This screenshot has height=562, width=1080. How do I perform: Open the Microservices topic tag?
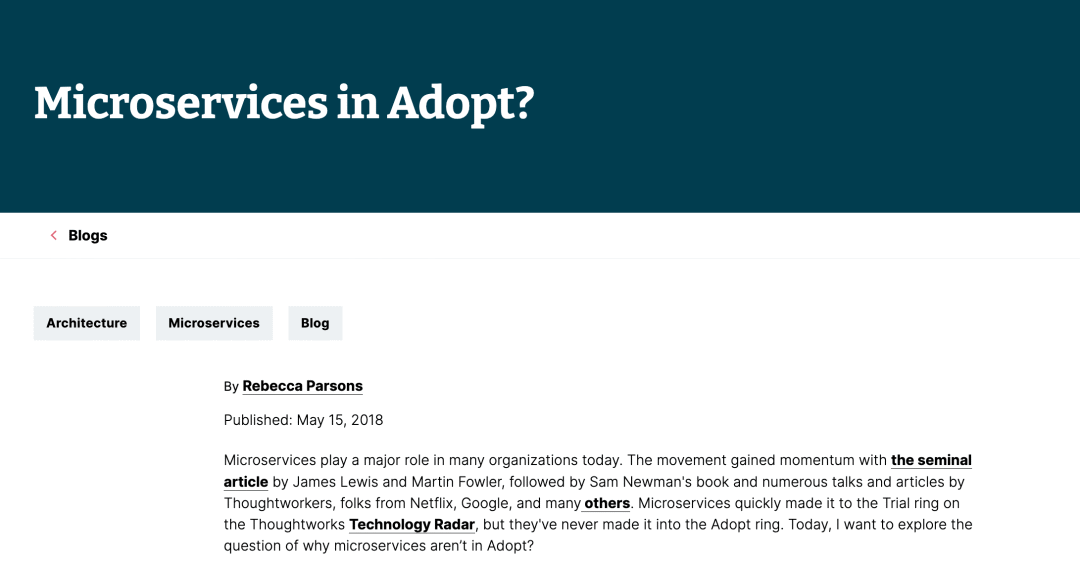pos(214,323)
